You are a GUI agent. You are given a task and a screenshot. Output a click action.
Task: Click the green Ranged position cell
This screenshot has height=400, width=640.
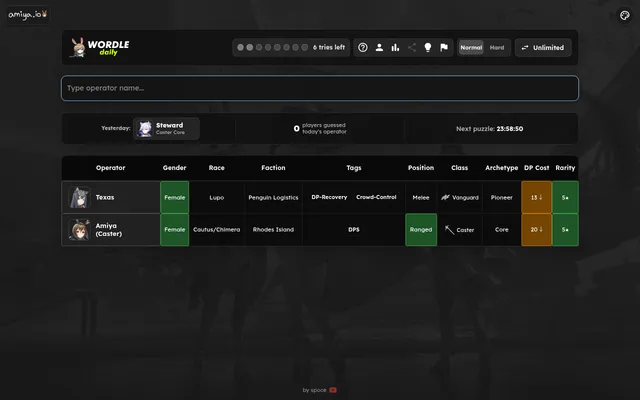click(421, 229)
